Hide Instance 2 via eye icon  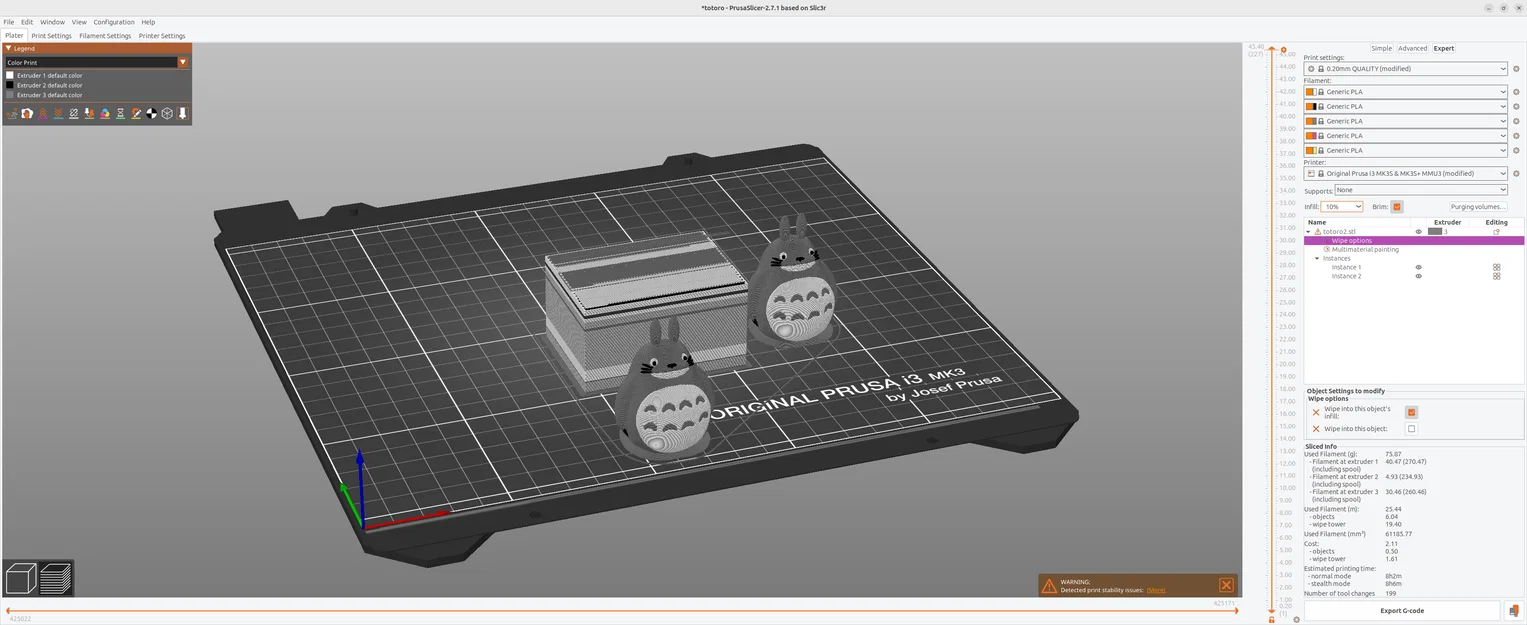point(1418,276)
